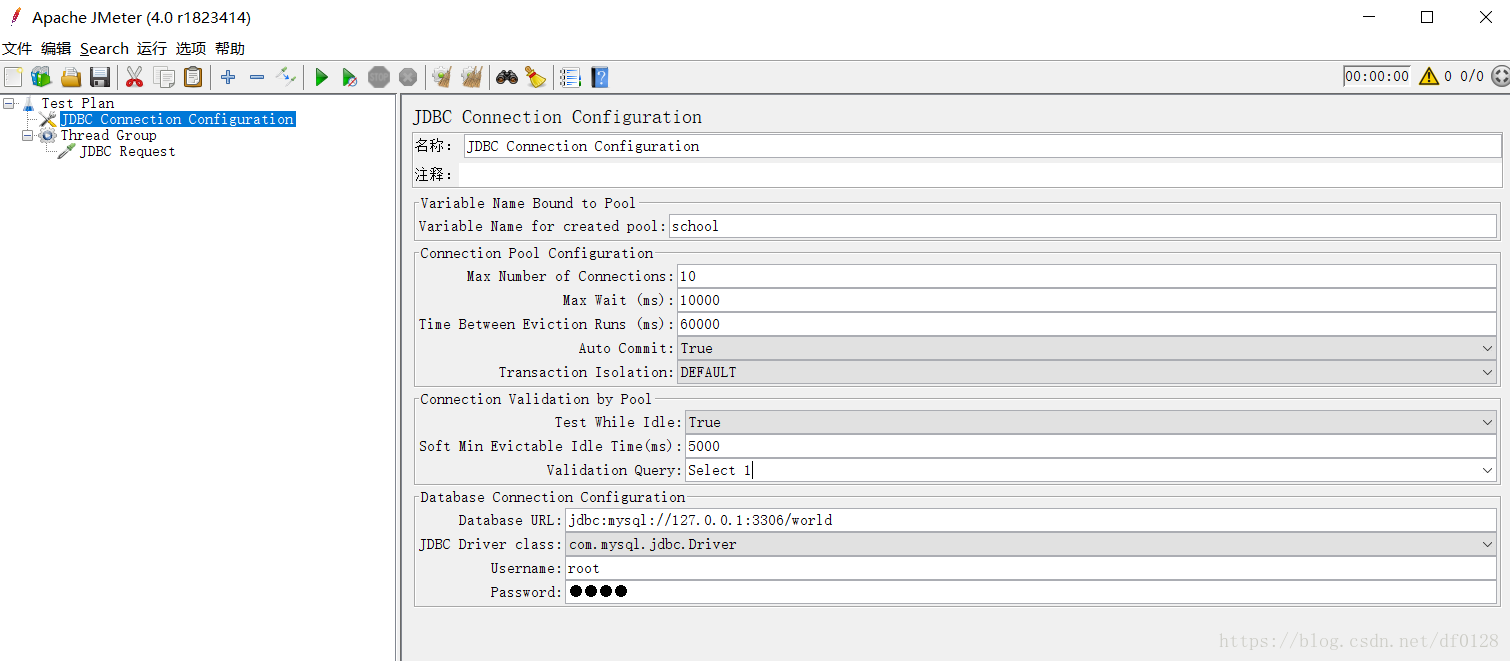Save the test plan with floppy icon
Viewport: 1510px width, 661px height.
click(x=100, y=77)
